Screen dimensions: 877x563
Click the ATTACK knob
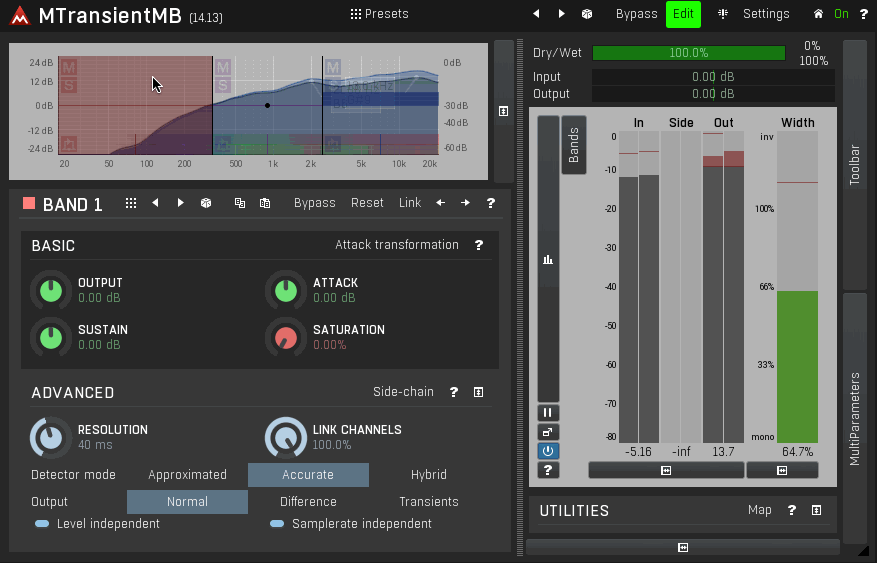click(x=286, y=290)
